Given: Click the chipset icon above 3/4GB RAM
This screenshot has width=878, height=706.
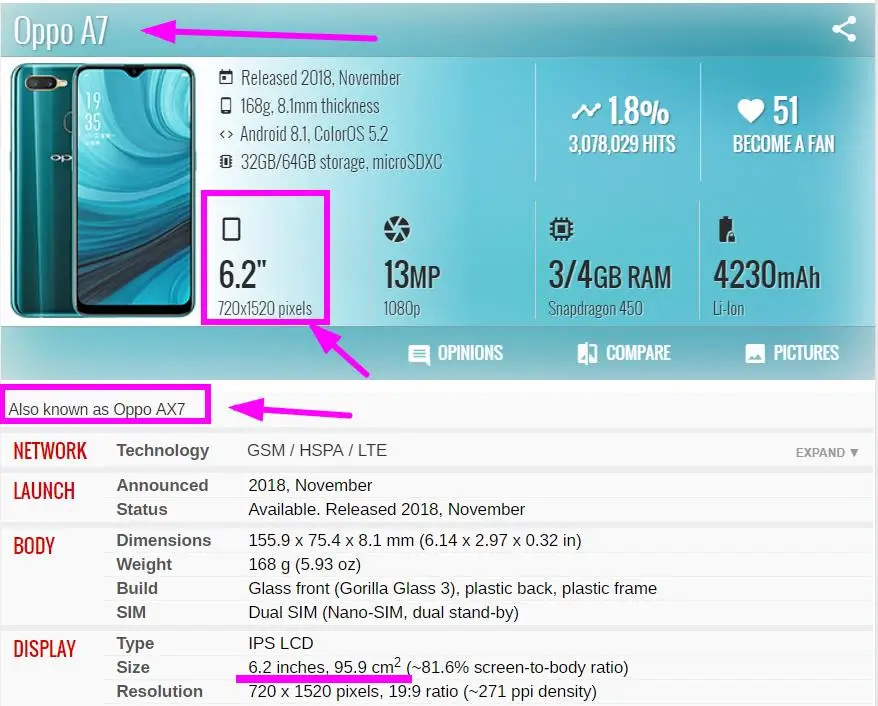Looking at the screenshot, I should click(x=561, y=229).
